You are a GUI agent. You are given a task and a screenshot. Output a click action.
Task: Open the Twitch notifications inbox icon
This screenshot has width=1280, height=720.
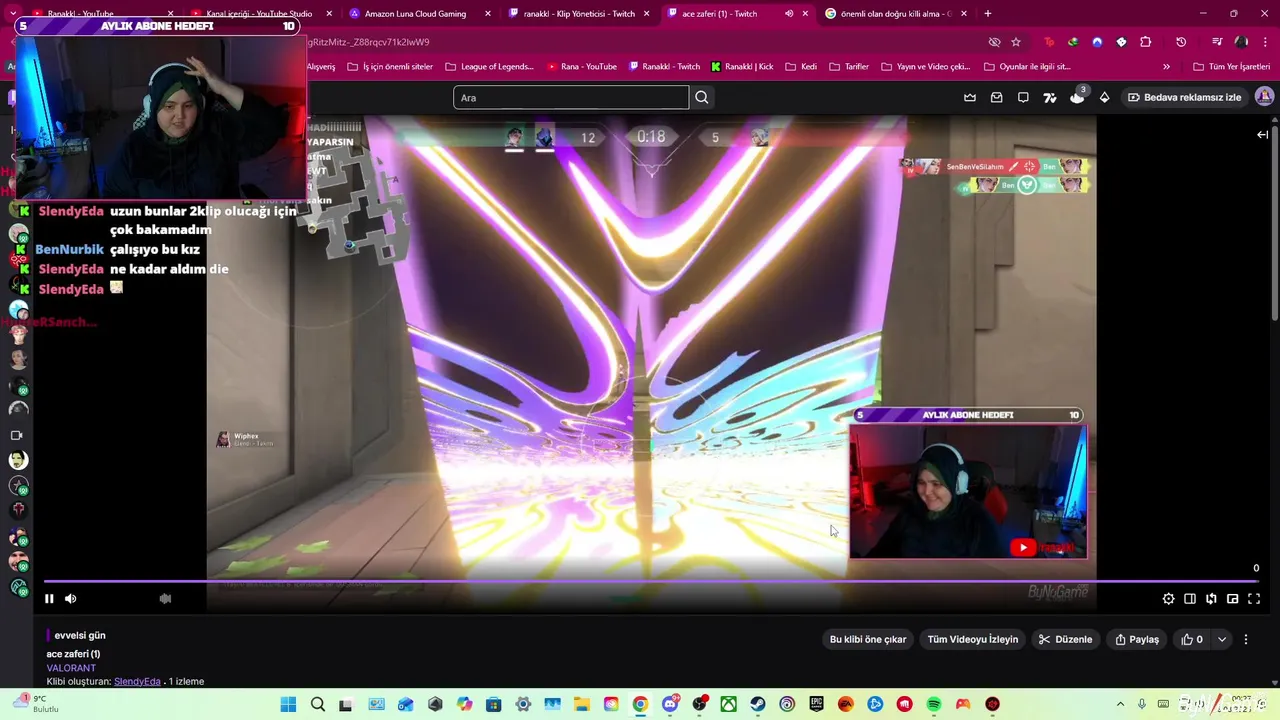(997, 97)
